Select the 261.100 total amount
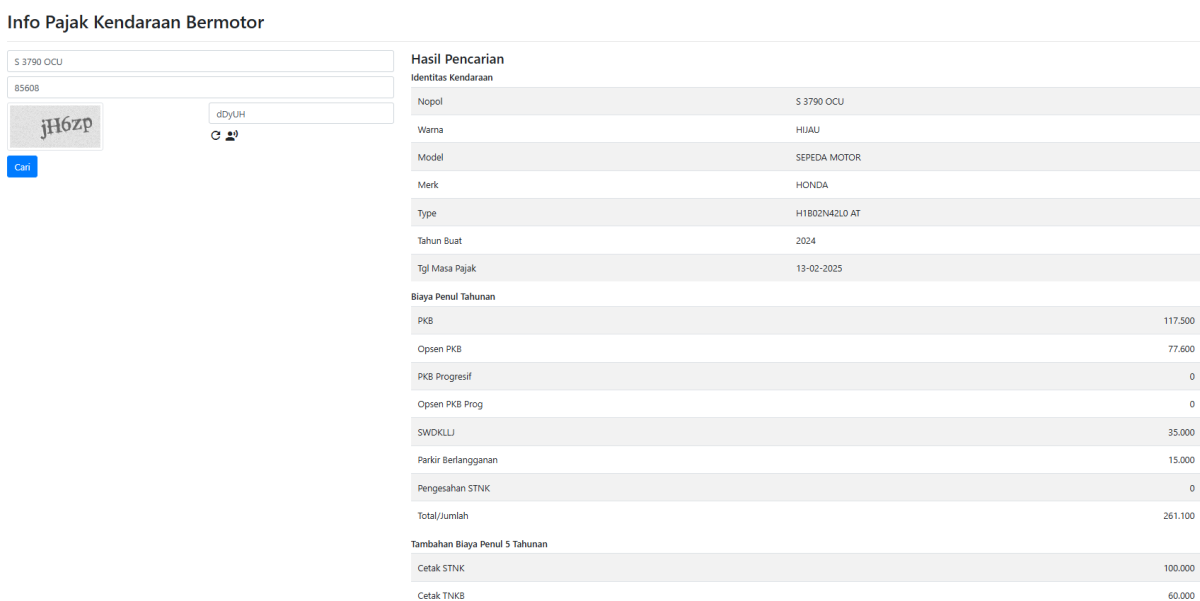The image size is (1200, 601). pos(1179,516)
